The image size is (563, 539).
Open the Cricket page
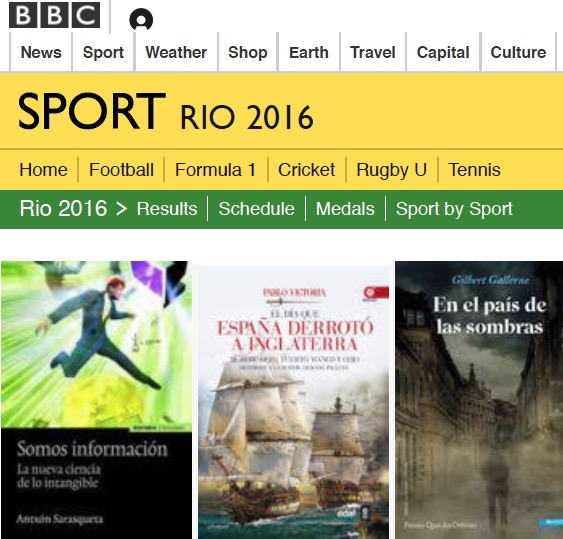(x=306, y=169)
